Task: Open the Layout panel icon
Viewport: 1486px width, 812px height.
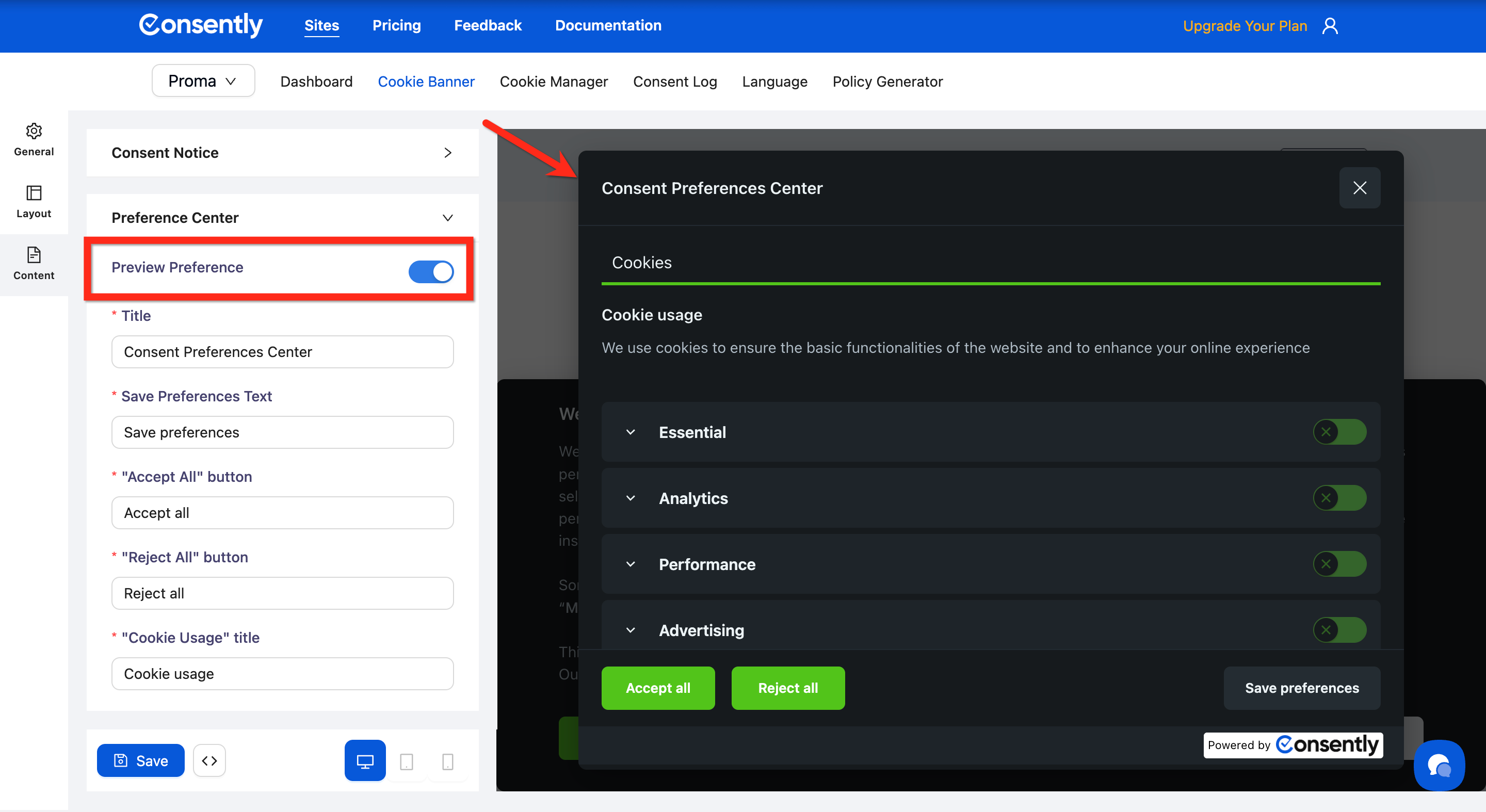Action: coord(34,192)
